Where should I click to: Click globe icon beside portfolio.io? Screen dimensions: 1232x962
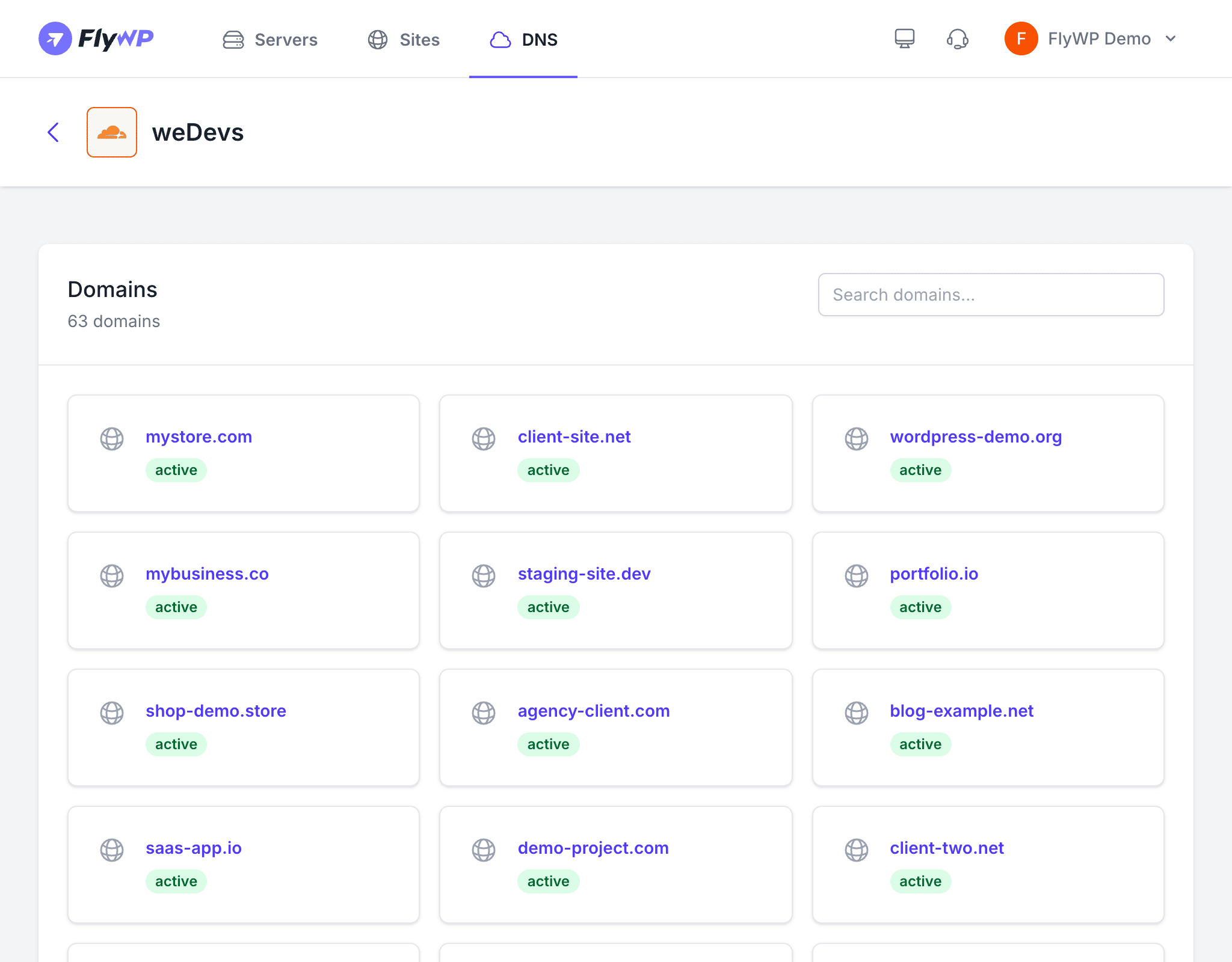857,576
